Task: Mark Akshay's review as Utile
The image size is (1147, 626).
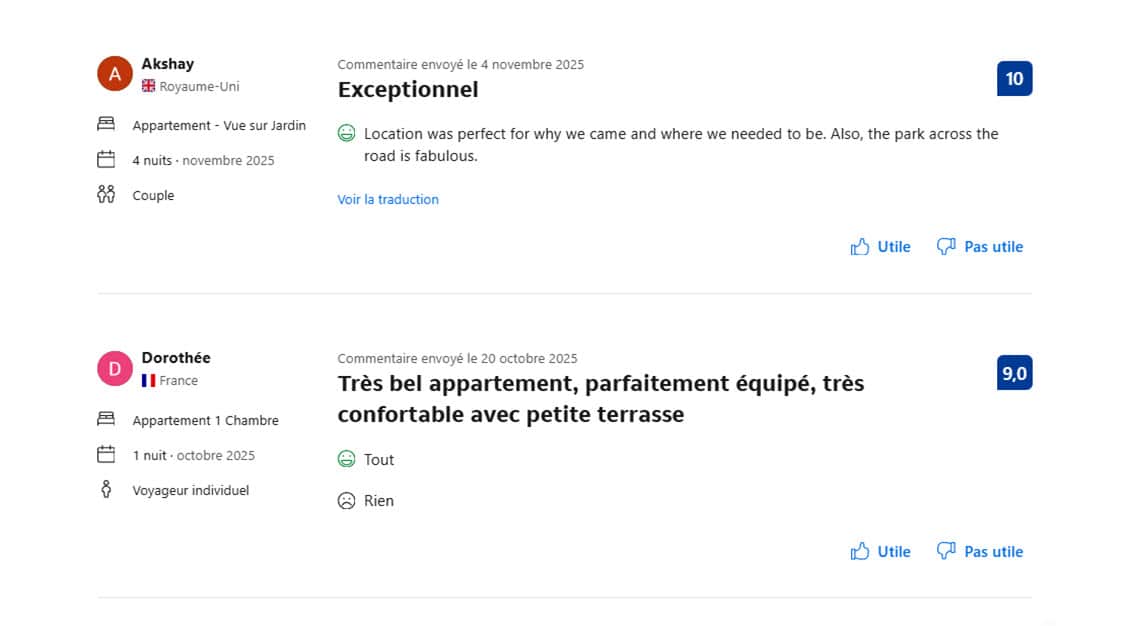Action: click(880, 247)
